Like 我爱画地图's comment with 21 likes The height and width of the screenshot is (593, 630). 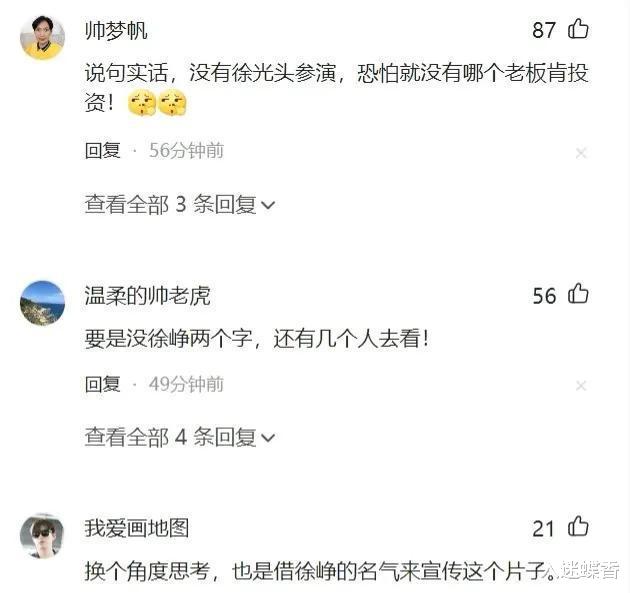pyautogui.click(x=578, y=526)
